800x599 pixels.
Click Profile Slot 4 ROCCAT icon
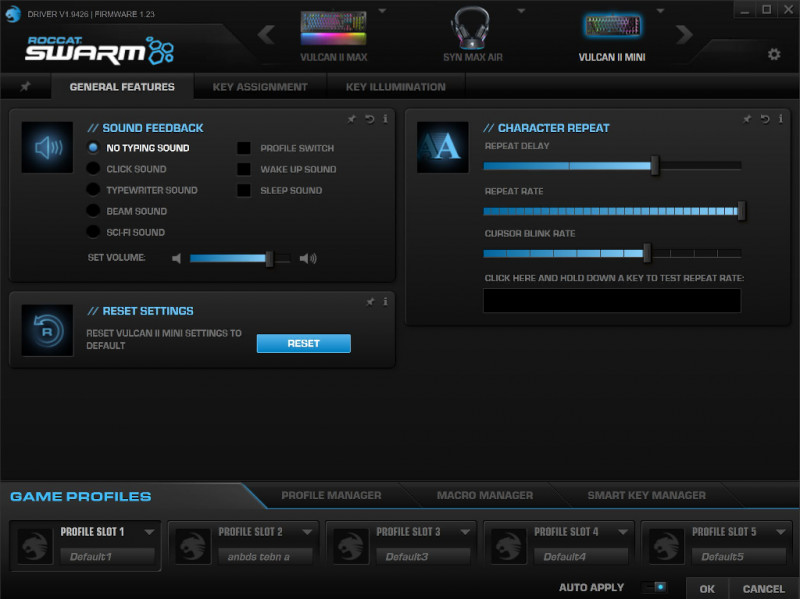(x=508, y=546)
